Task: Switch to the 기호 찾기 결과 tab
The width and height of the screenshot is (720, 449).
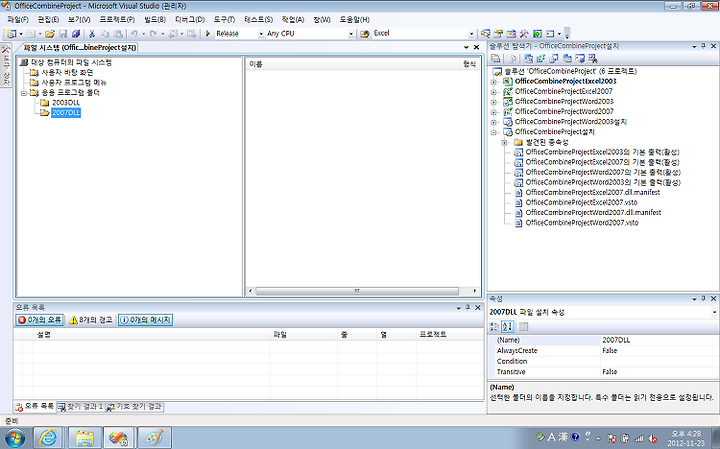Action: [135, 407]
